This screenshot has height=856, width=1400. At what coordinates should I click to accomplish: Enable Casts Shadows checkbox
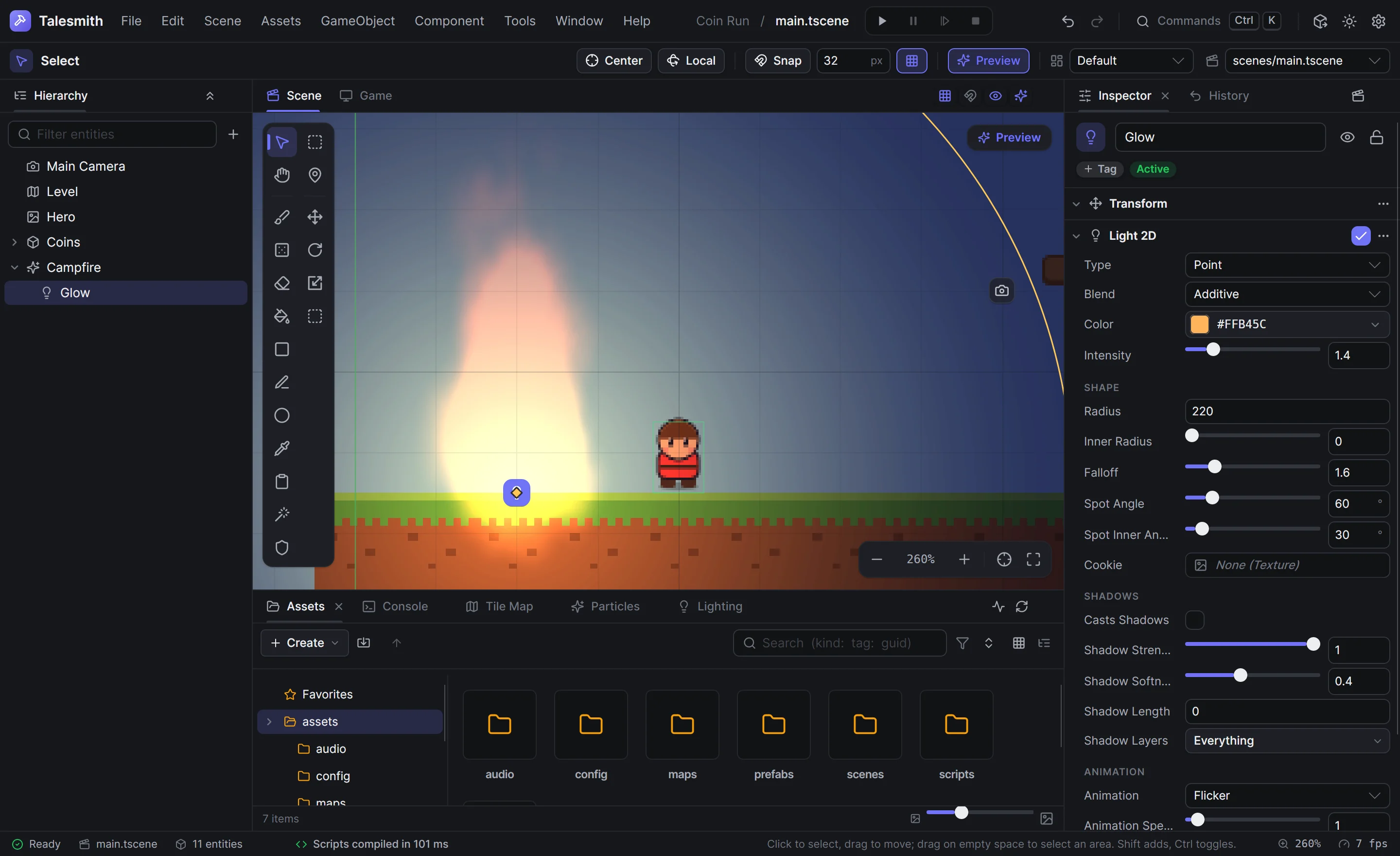tap(1194, 620)
